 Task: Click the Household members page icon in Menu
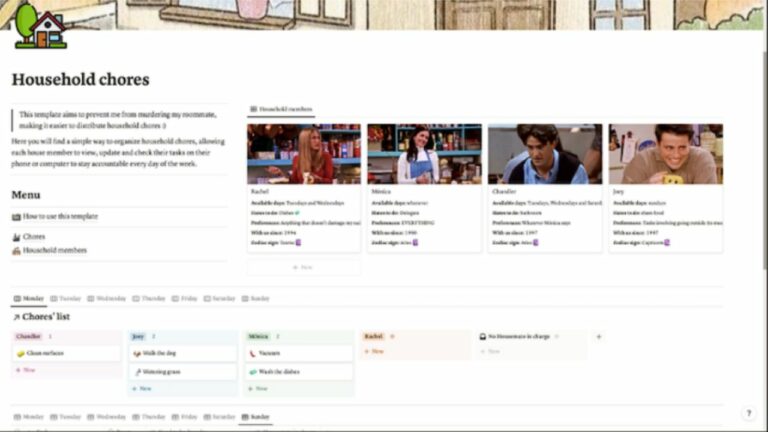tap(16, 251)
